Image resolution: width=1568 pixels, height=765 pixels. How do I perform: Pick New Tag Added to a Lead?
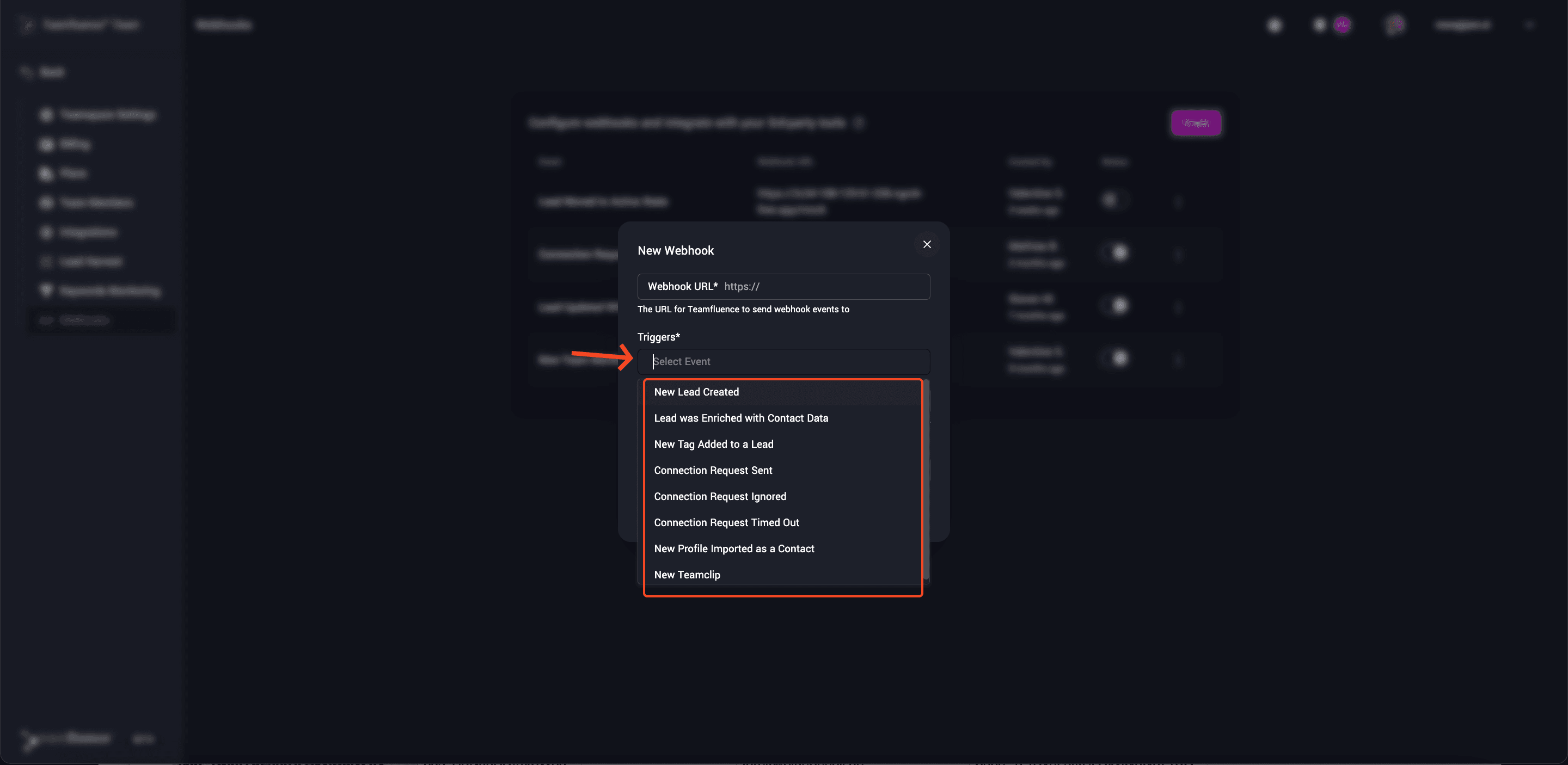click(x=713, y=445)
